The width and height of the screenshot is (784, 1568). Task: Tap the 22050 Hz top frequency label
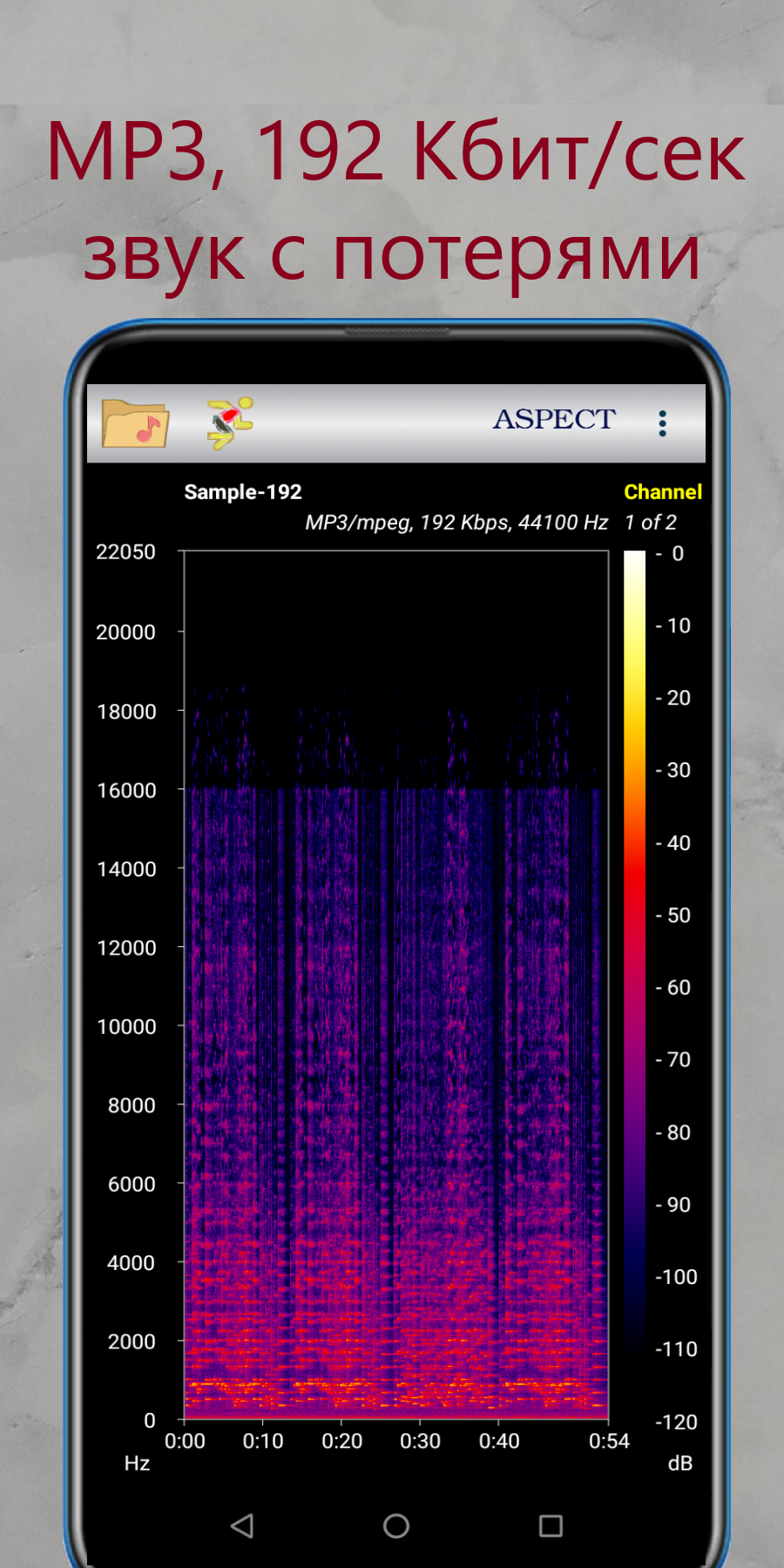pyautogui.click(x=125, y=552)
